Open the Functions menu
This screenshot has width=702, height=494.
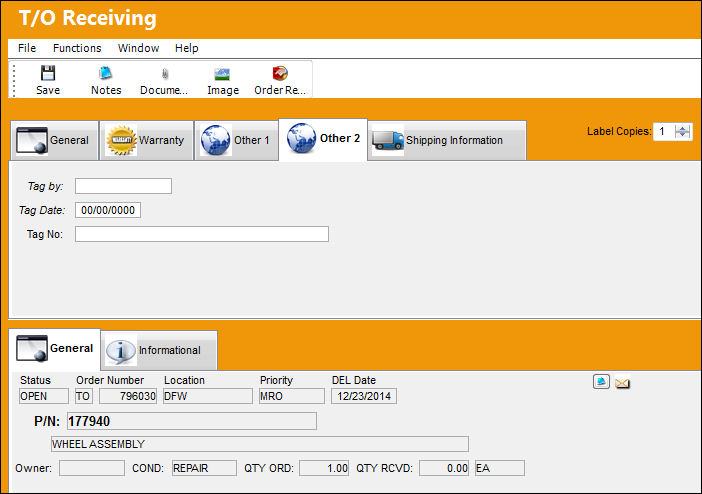pyautogui.click(x=77, y=48)
